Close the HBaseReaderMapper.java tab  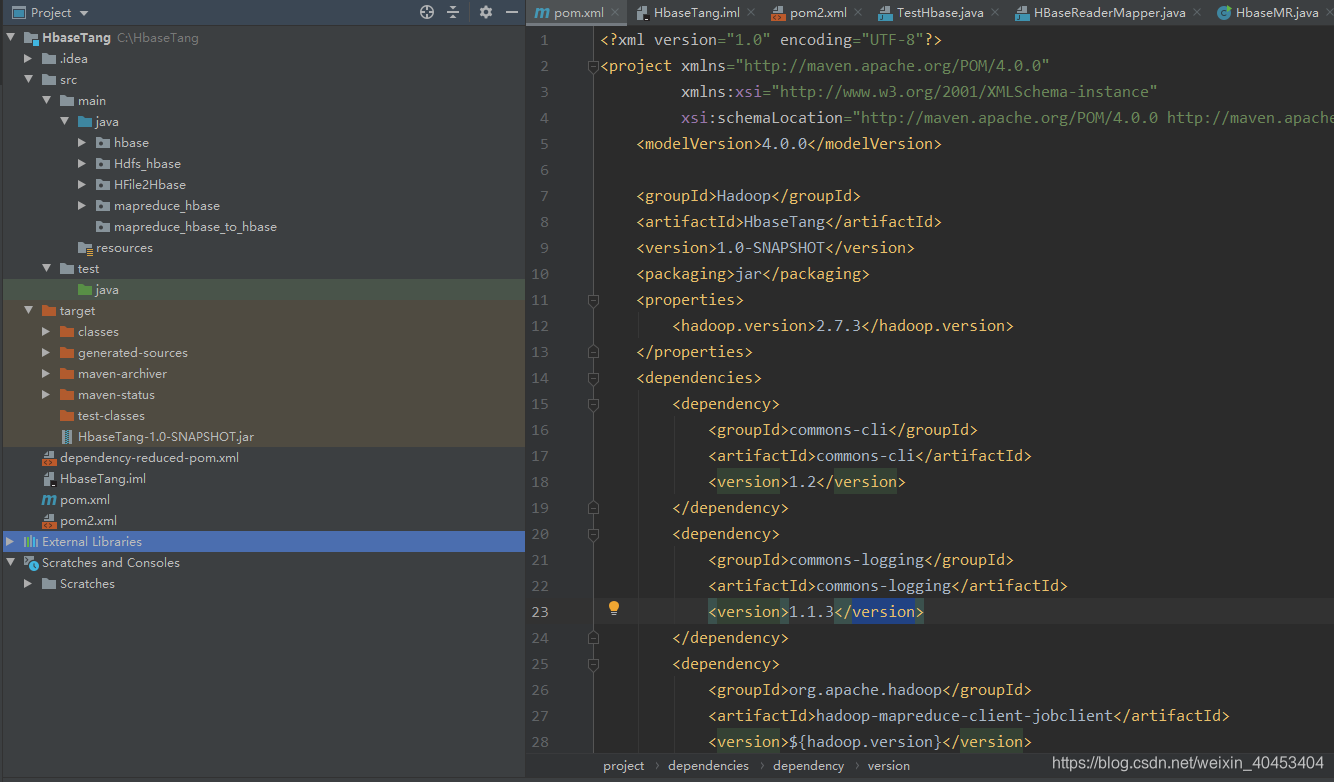pos(1196,13)
